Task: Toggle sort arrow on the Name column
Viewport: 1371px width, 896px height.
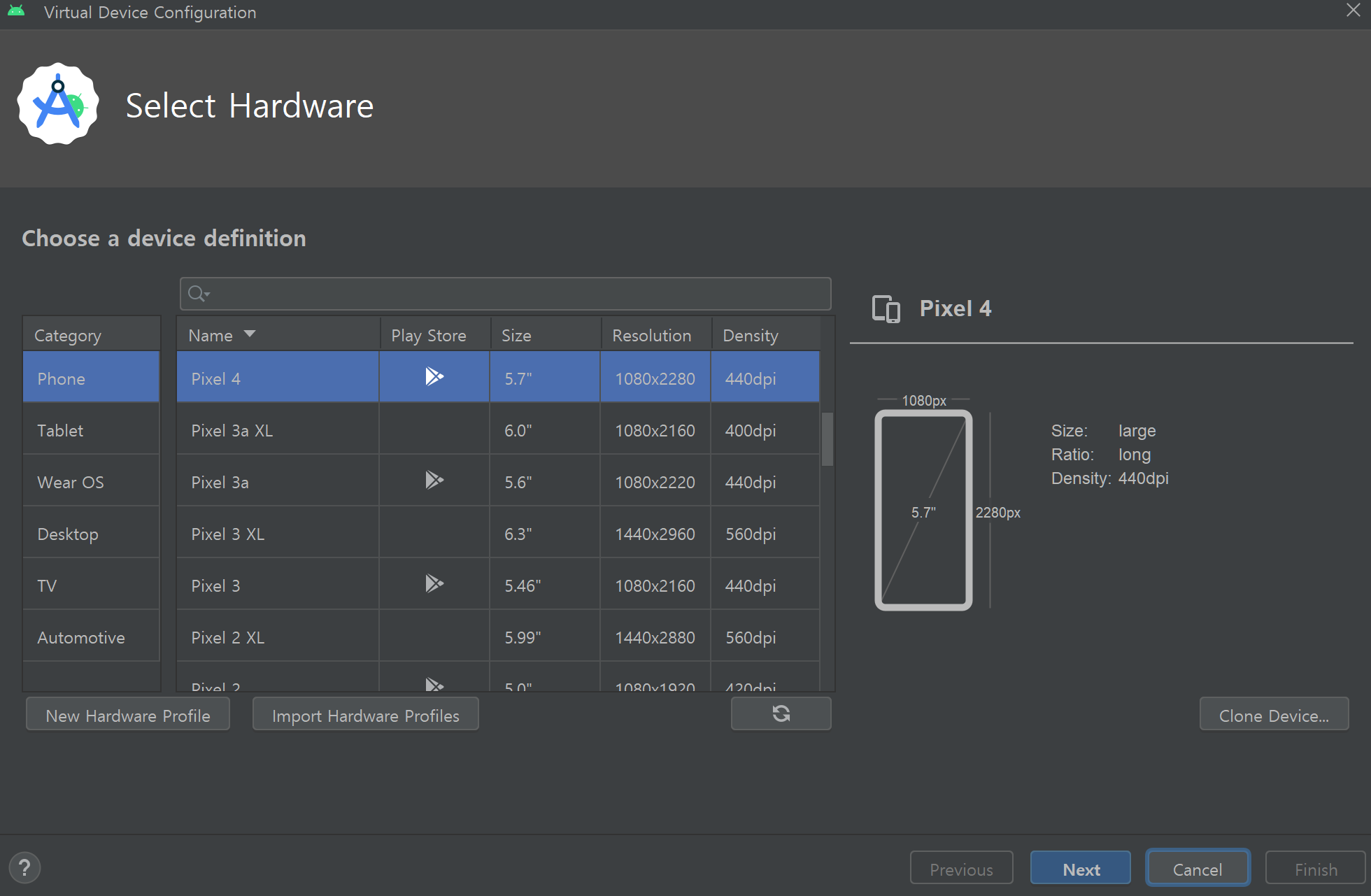Action: pos(250,334)
